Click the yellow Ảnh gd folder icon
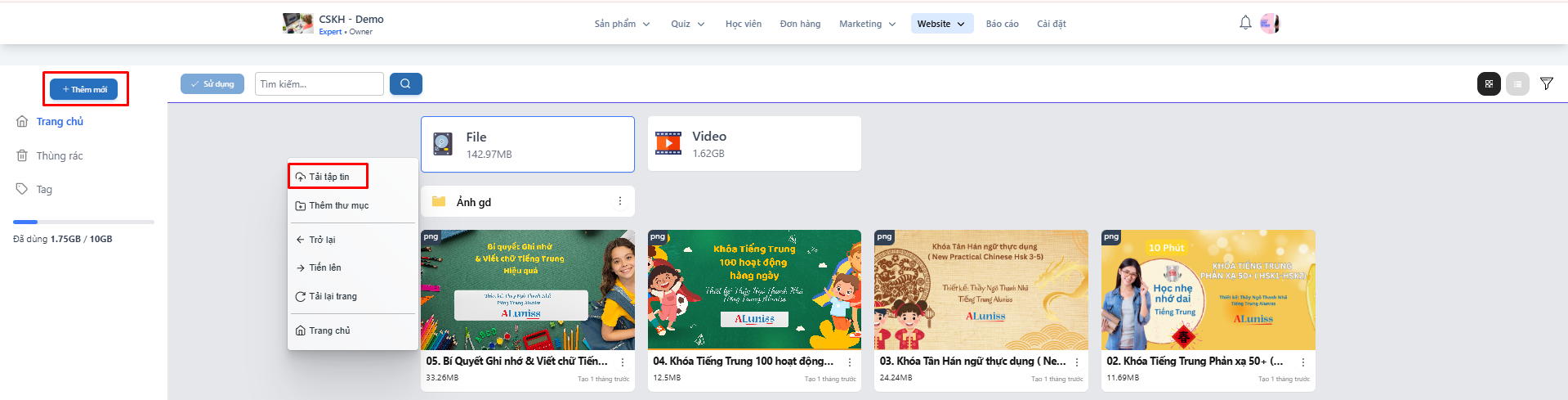Screen dimensions: 1568x400 [439, 201]
